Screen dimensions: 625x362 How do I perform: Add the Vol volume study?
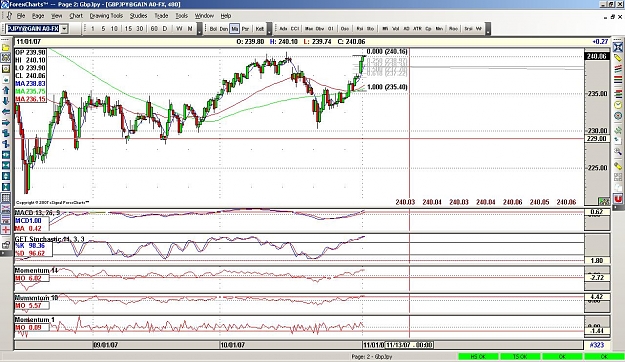click(x=396, y=29)
